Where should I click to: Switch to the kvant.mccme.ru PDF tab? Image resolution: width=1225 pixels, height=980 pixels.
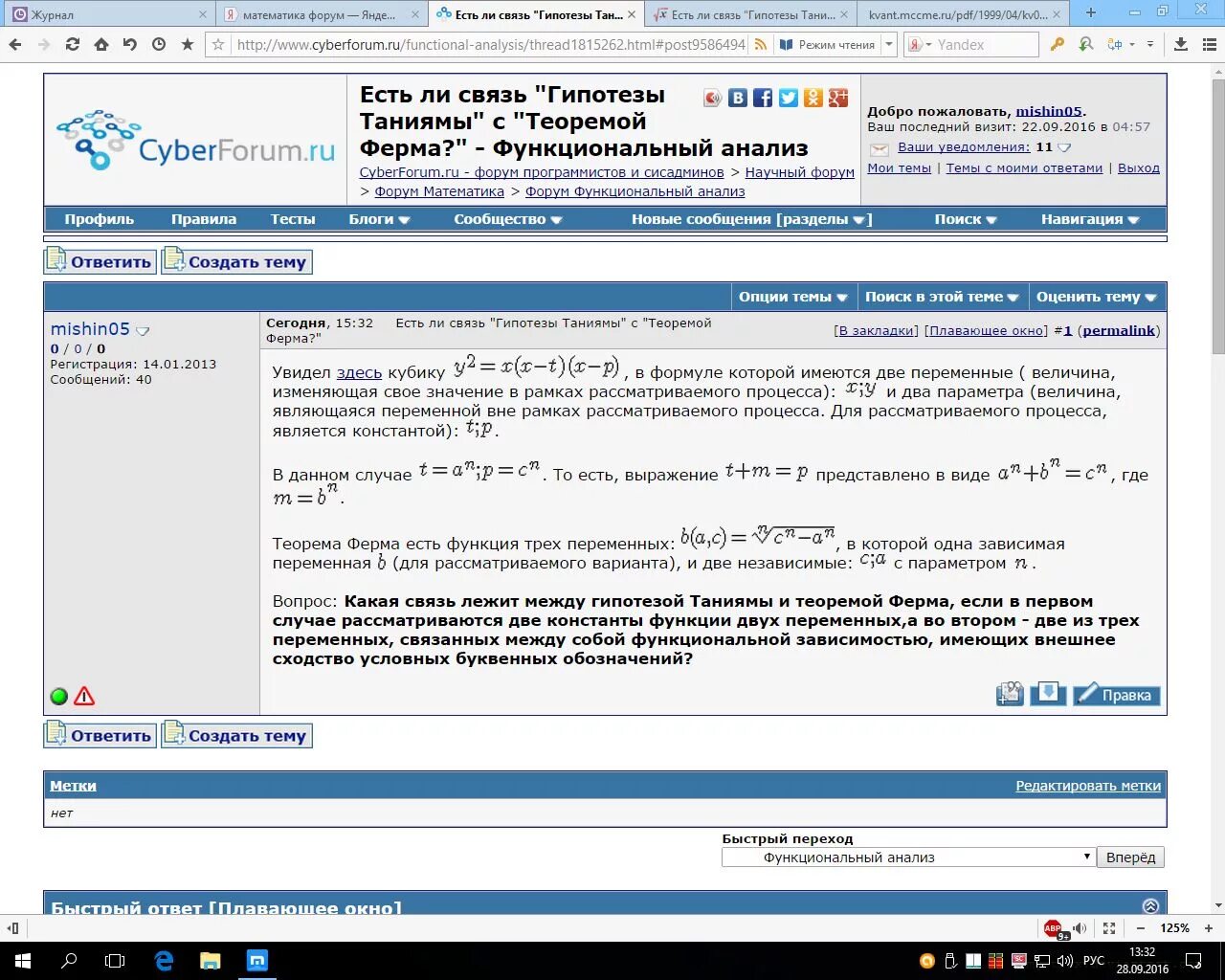(965, 14)
